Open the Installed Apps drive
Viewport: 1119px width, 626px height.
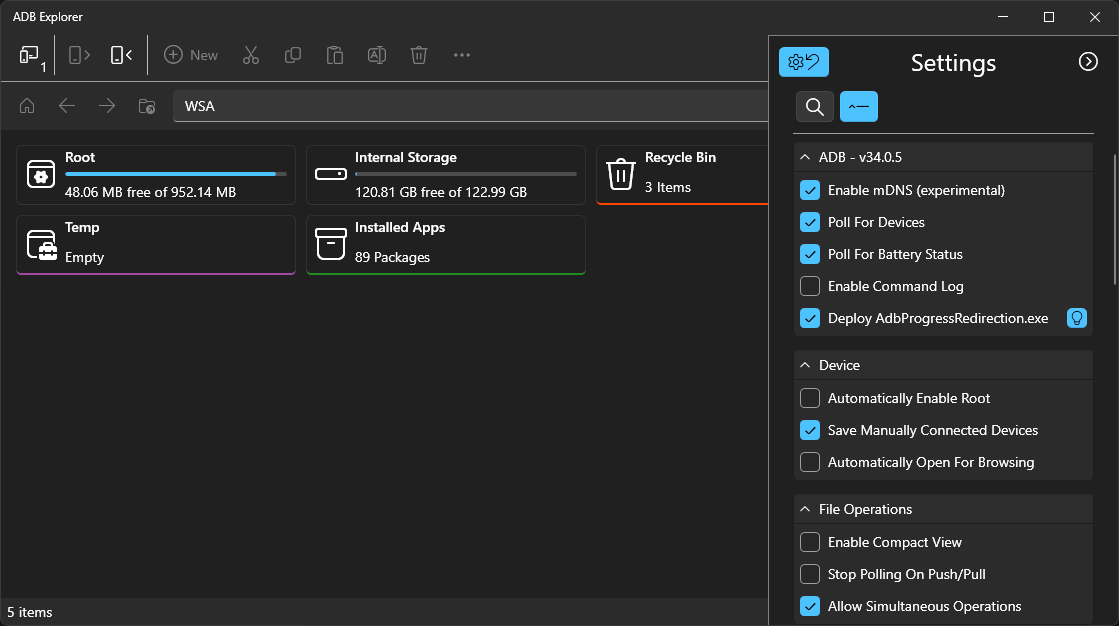(x=445, y=244)
